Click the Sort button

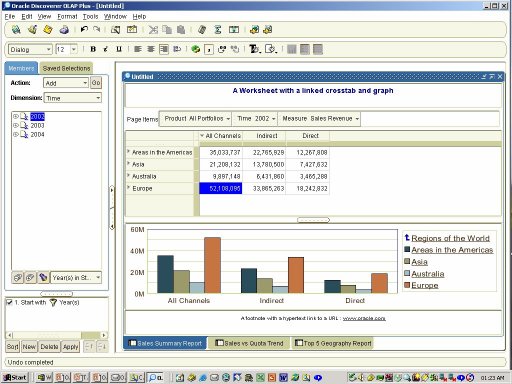(13, 347)
